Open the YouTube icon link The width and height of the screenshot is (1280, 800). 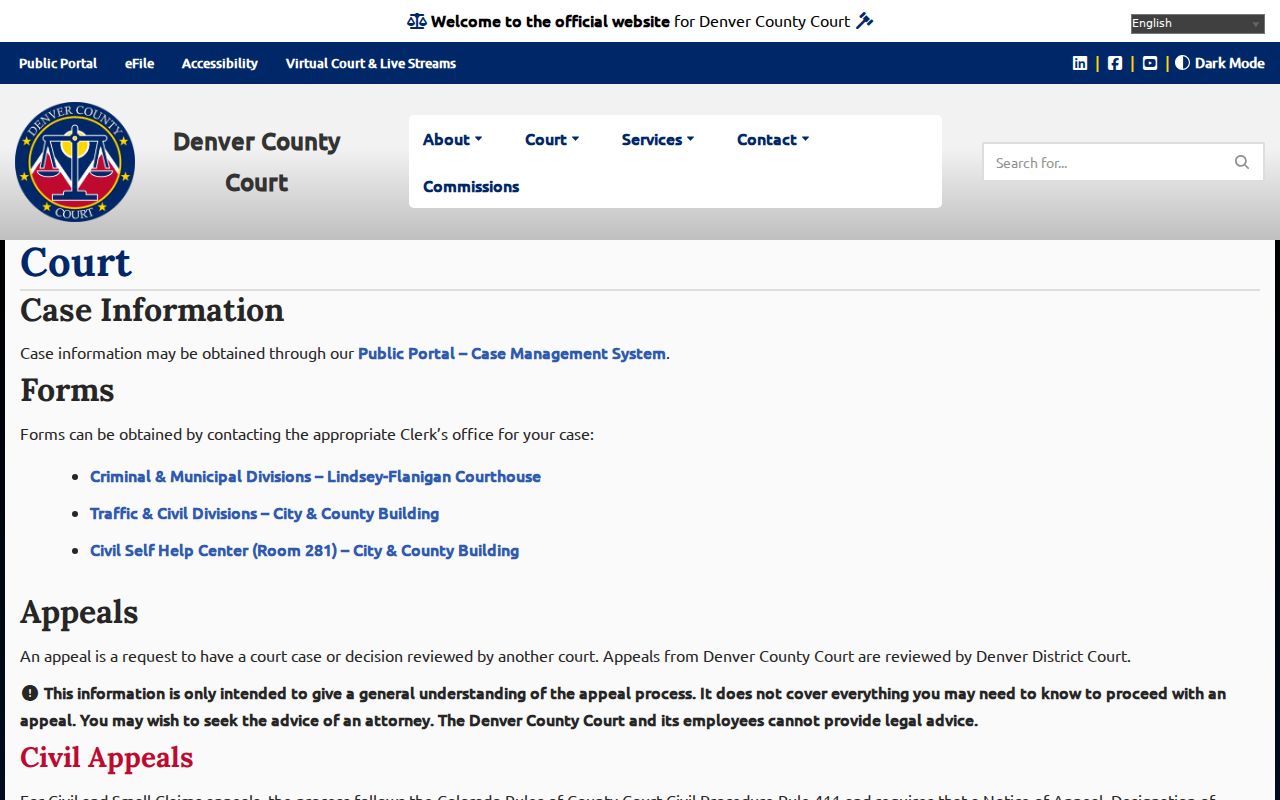pos(1150,63)
